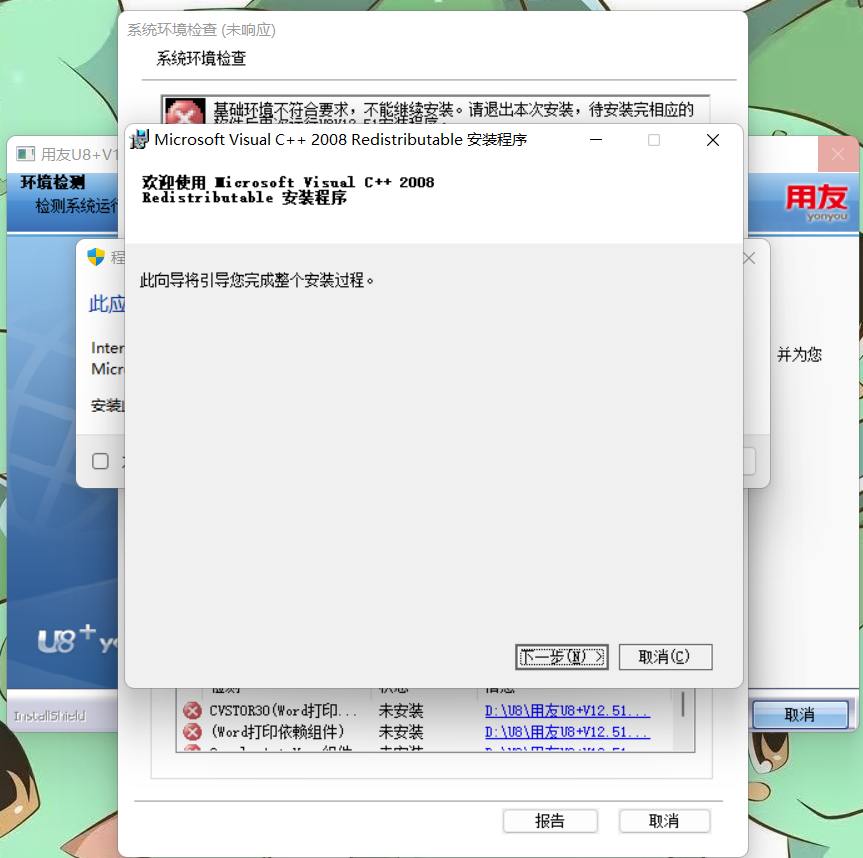Click Cancel (取消) in 用友U8 InstallShield window

[800, 714]
